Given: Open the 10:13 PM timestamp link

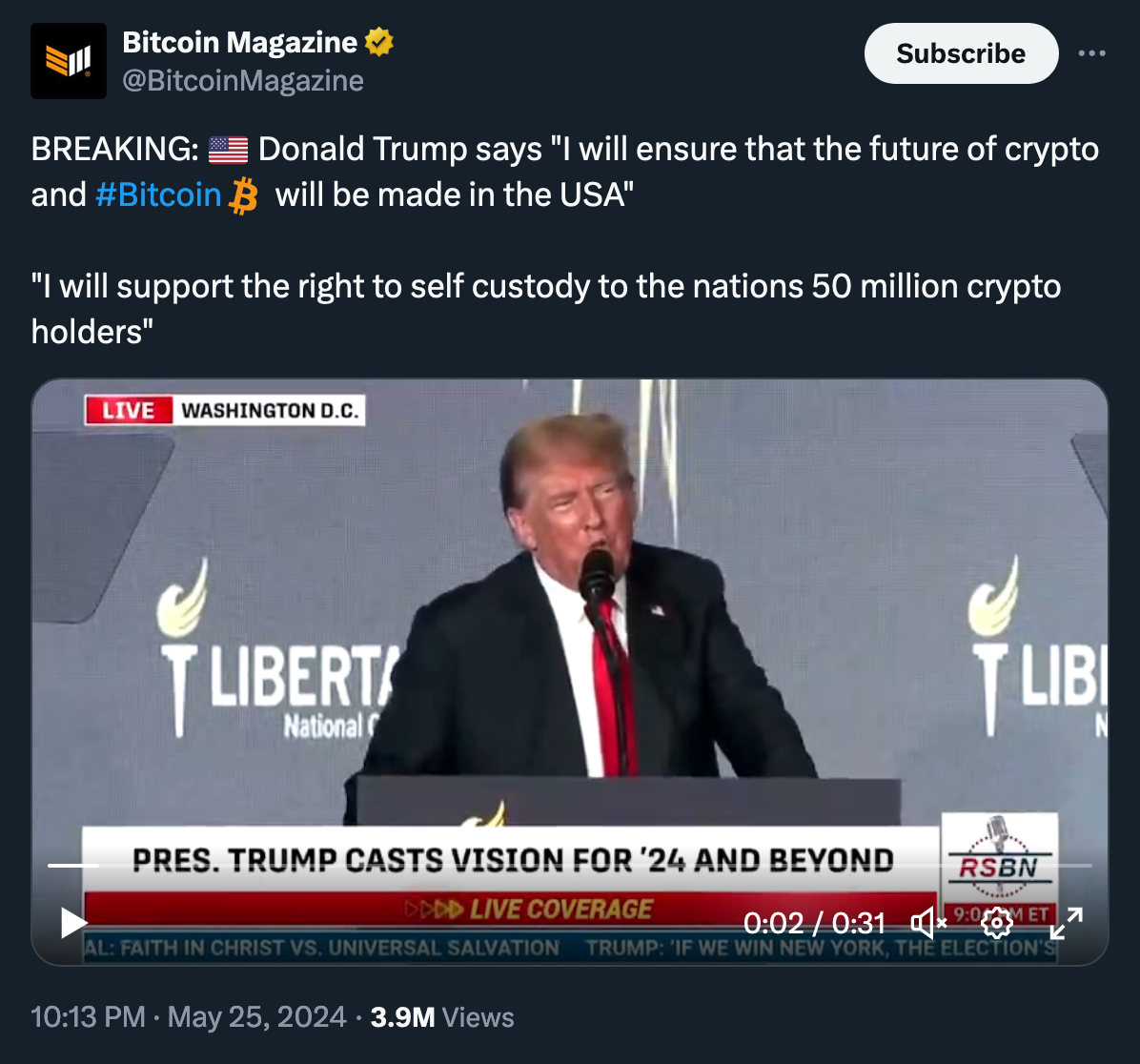Looking at the screenshot, I should [88, 1016].
